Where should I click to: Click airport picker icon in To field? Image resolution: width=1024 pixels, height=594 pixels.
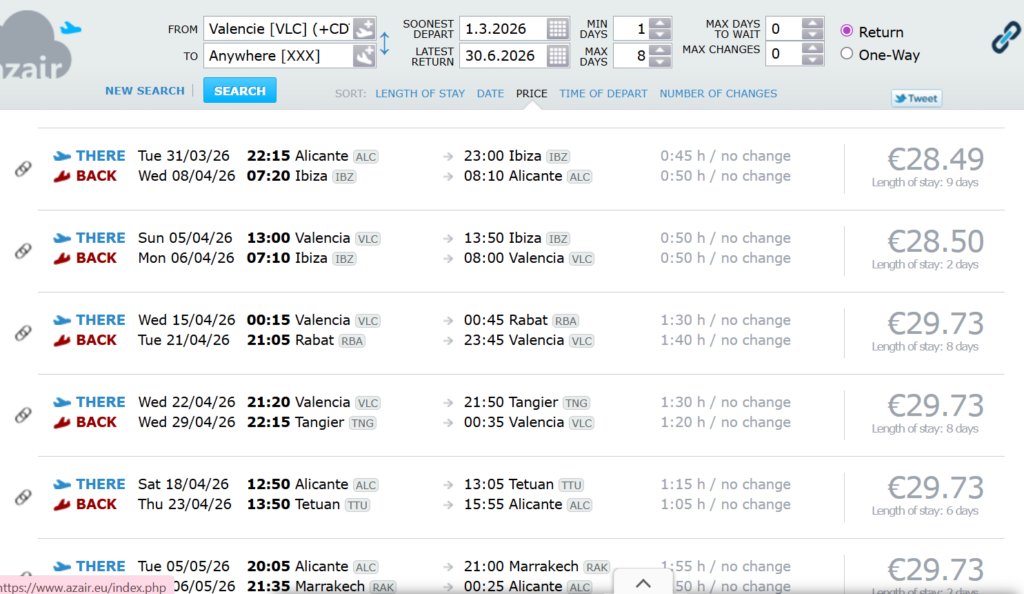(364, 56)
